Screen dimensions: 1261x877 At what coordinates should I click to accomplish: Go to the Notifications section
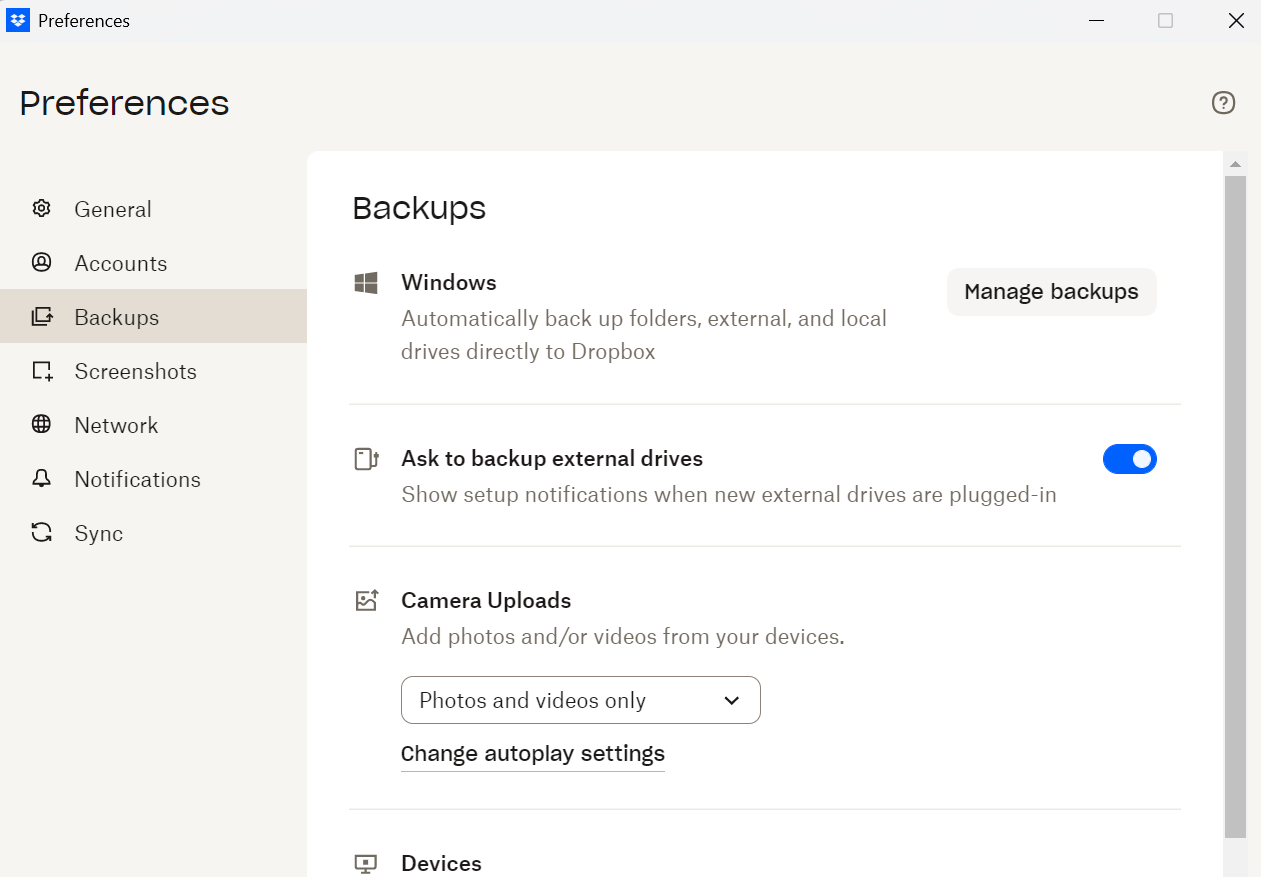(137, 479)
